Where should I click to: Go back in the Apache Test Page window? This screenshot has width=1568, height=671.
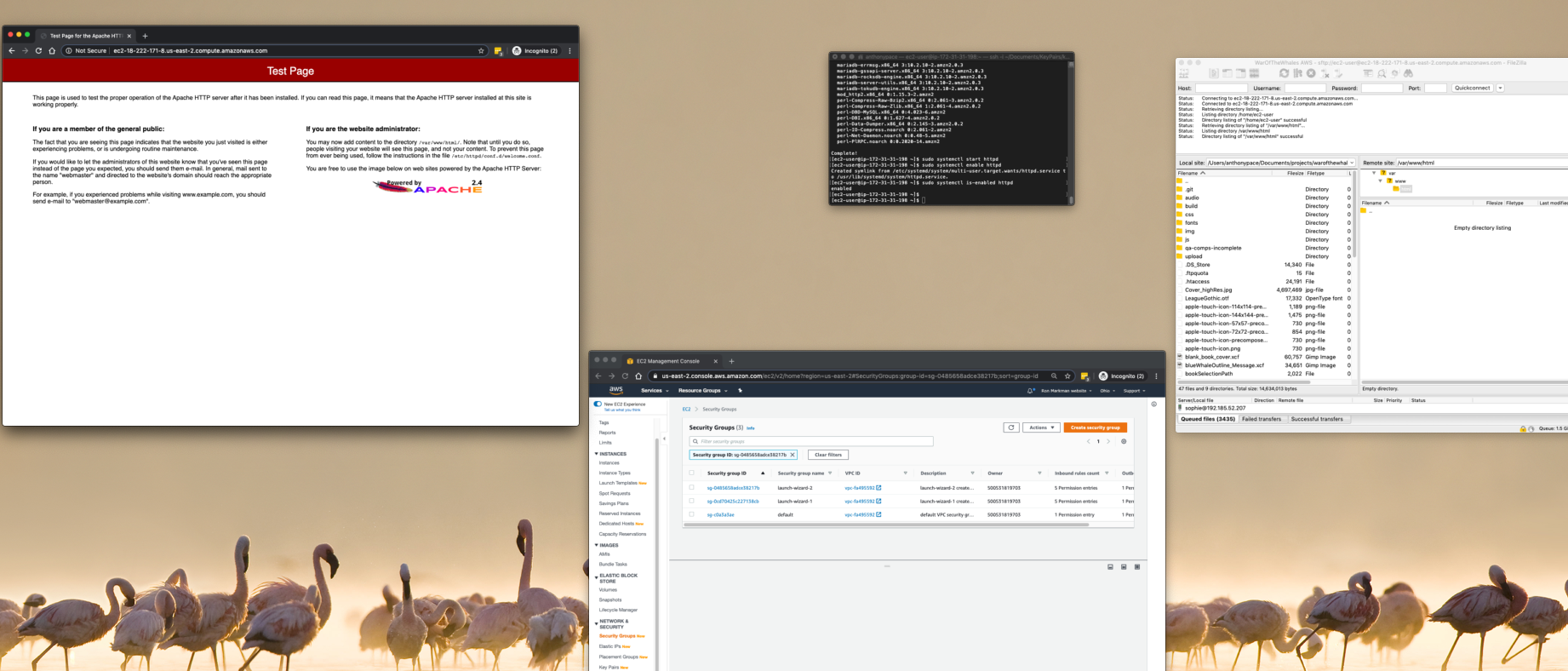(x=12, y=51)
